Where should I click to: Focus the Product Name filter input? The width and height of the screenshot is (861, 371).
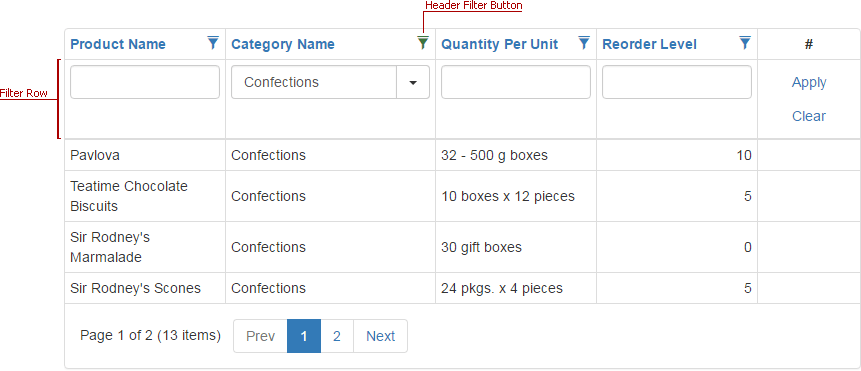145,82
